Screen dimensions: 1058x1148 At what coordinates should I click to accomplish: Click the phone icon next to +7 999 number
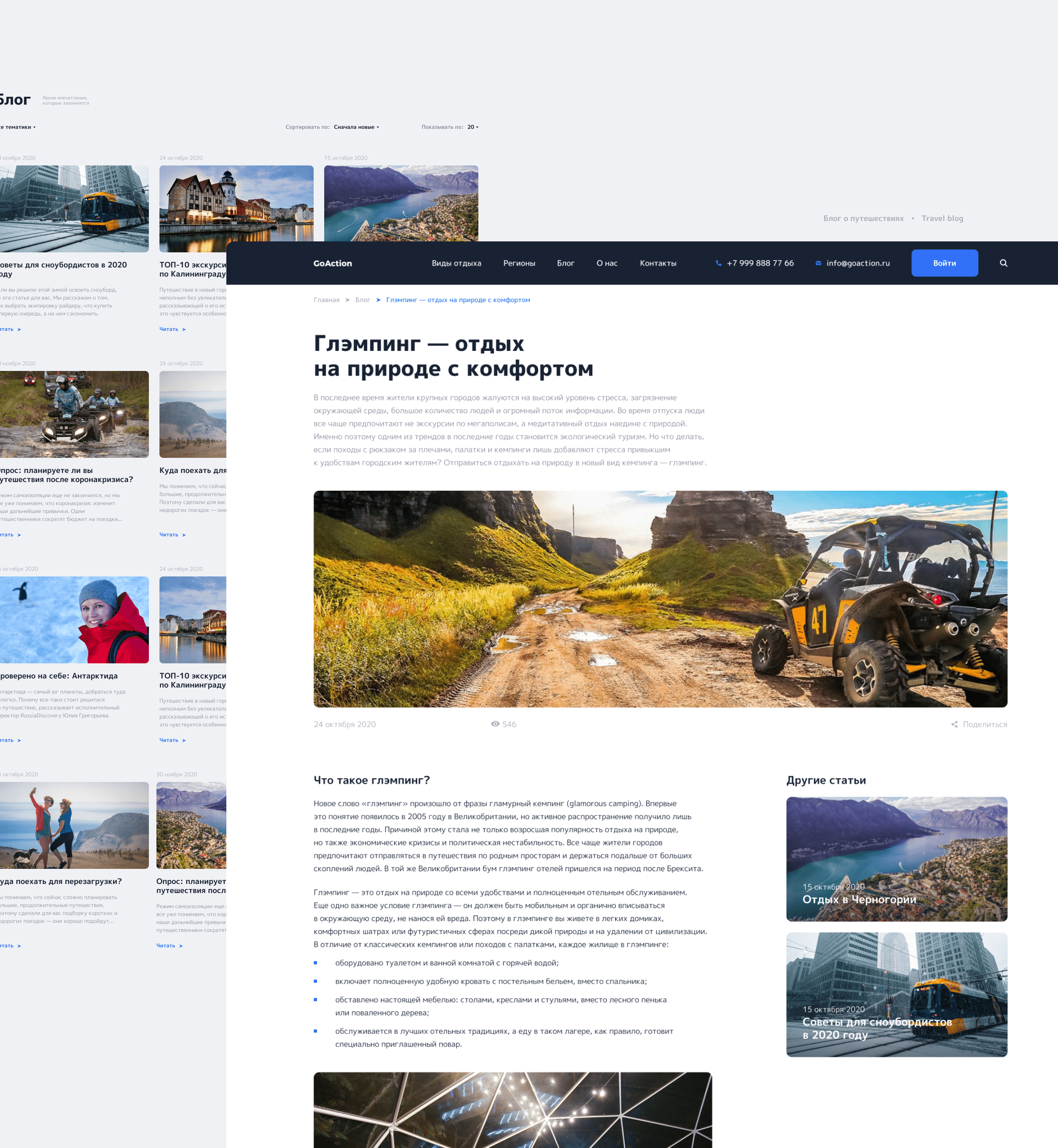tap(719, 263)
